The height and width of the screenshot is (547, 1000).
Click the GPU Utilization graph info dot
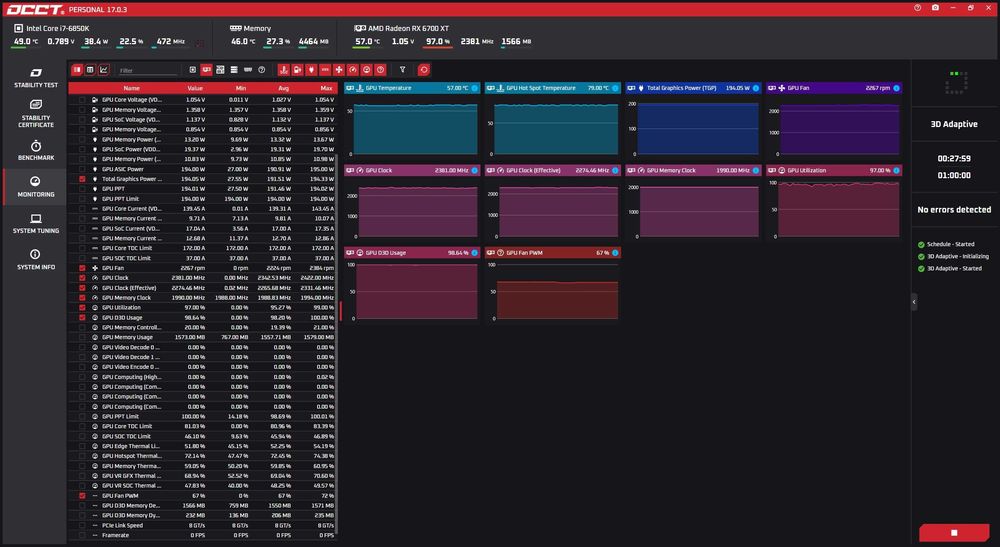[x=897, y=170]
